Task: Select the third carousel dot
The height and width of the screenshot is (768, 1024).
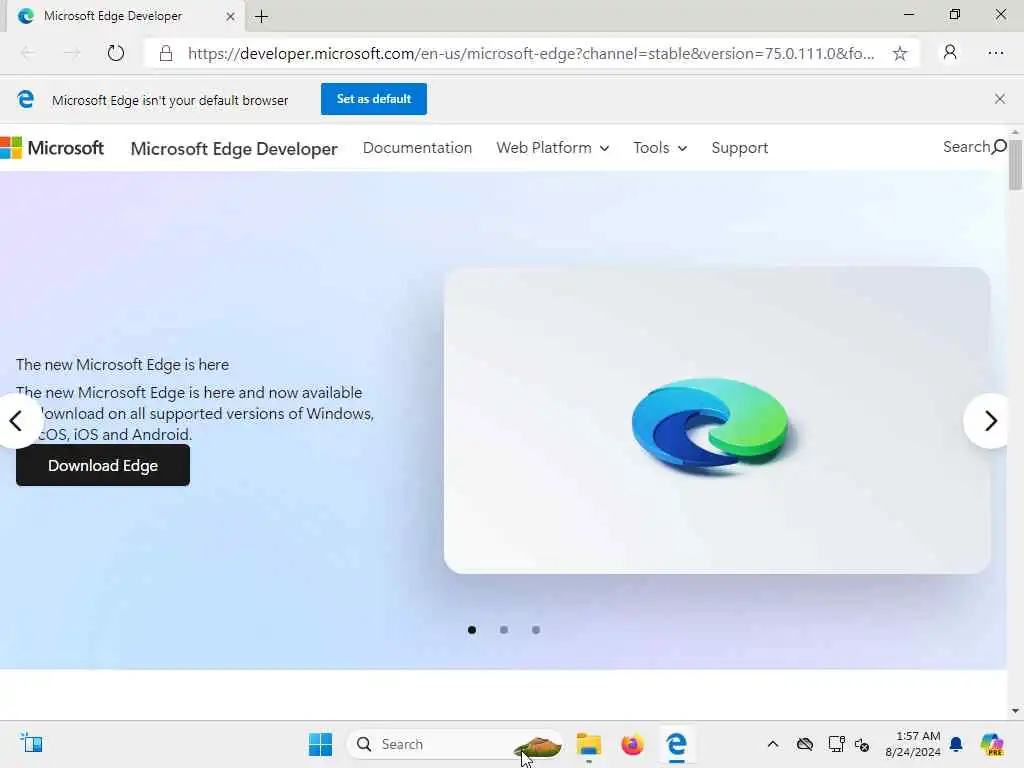Action: [536, 630]
